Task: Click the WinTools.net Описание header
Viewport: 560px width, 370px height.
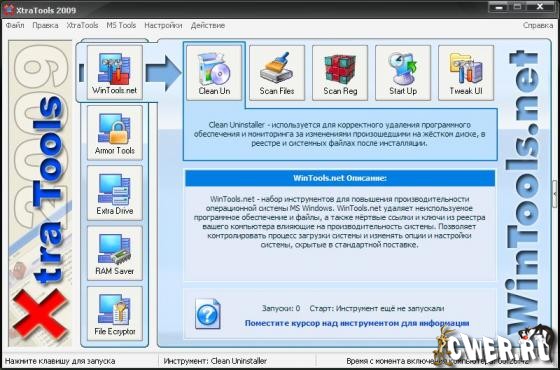Action: 340,178
